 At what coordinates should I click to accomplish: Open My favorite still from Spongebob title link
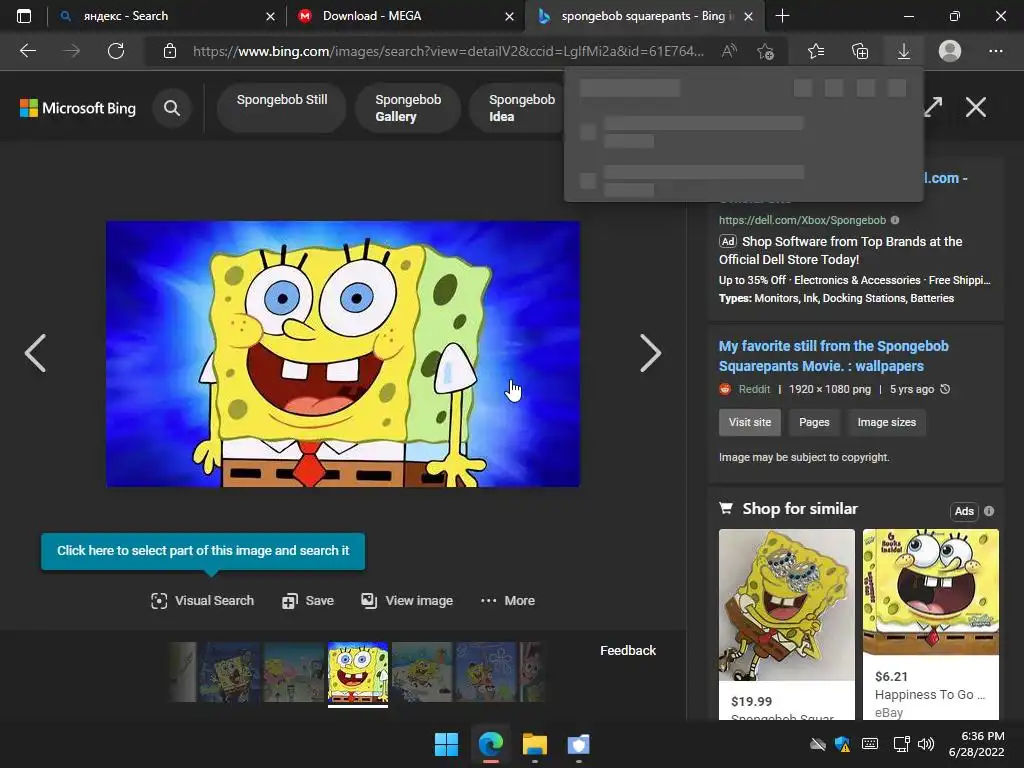(x=833, y=356)
